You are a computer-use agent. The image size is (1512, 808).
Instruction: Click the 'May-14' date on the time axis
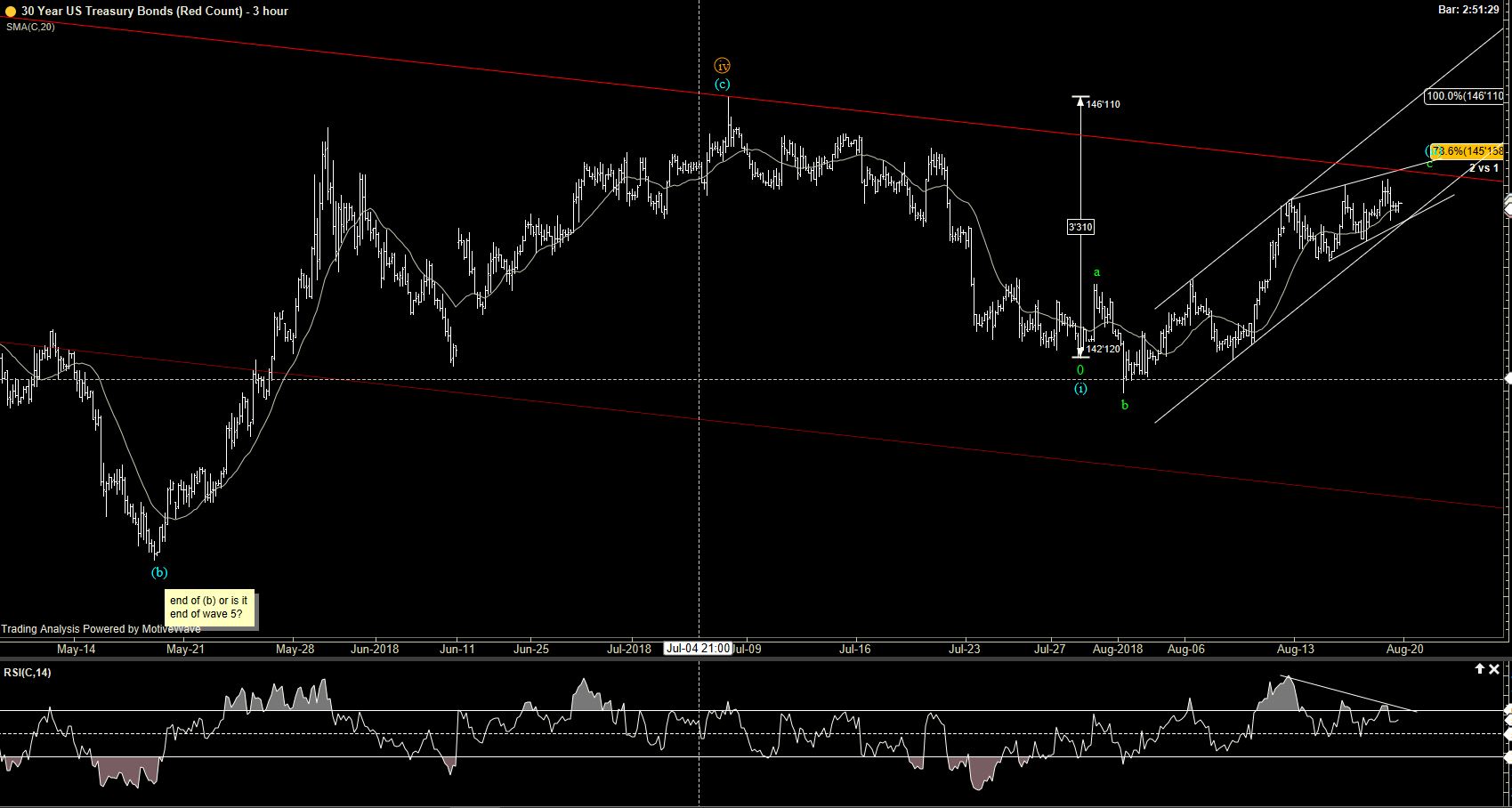tap(76, 649)
